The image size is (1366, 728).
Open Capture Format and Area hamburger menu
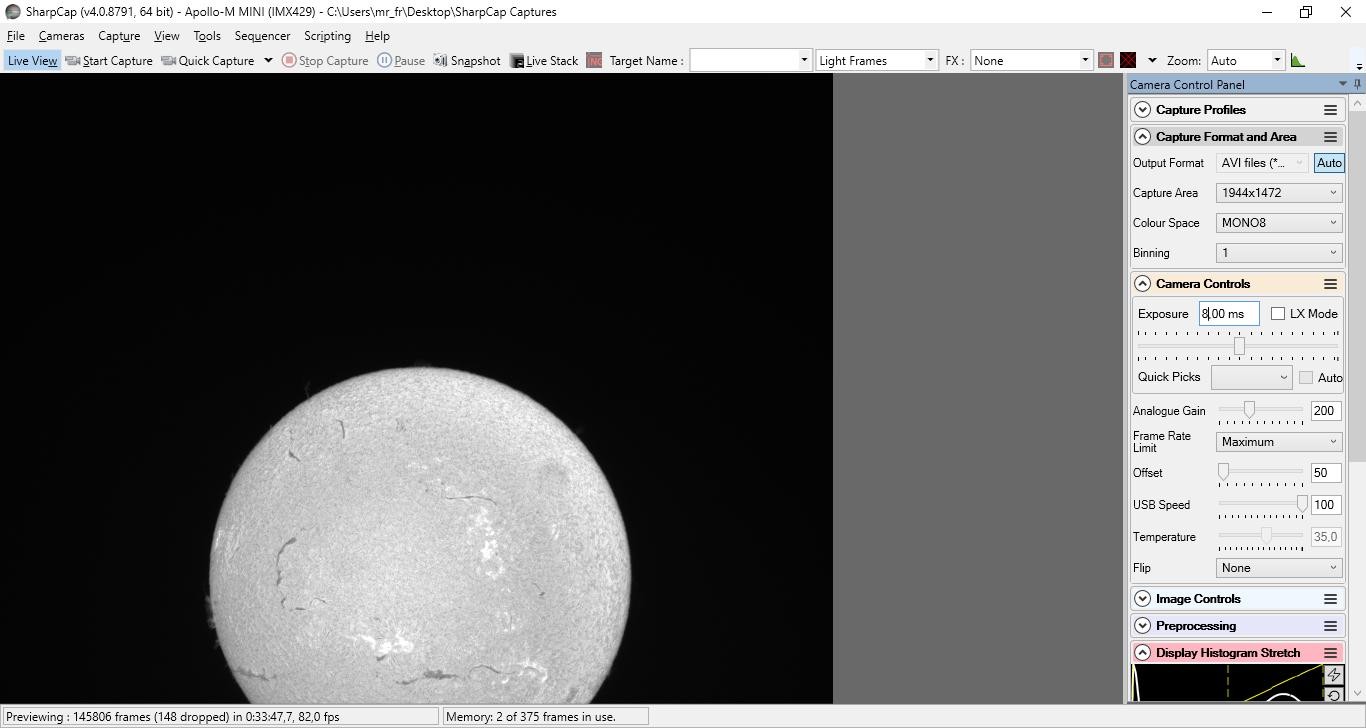click(1330, 137)
